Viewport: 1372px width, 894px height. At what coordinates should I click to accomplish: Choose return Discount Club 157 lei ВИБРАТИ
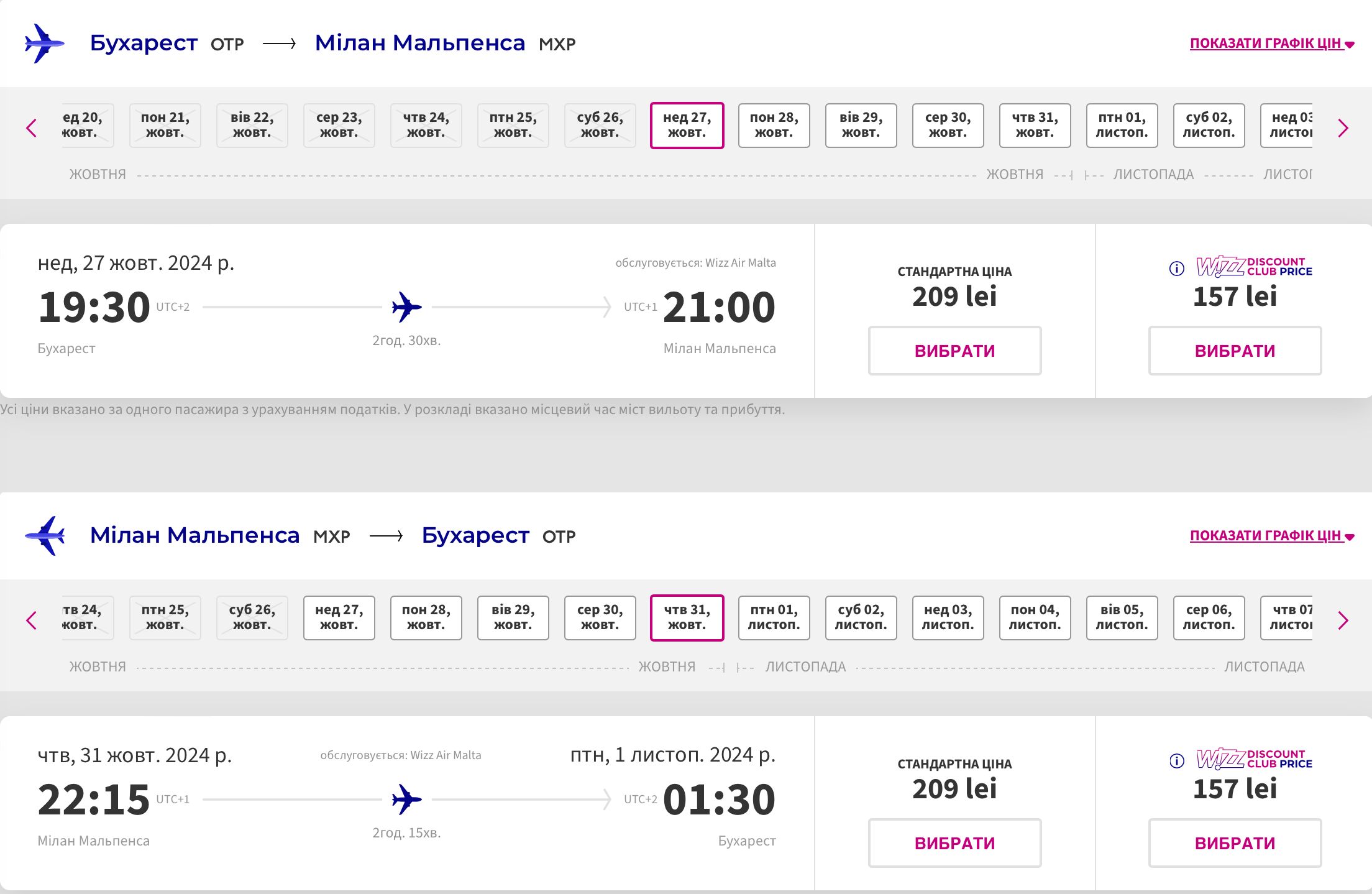1235,843
